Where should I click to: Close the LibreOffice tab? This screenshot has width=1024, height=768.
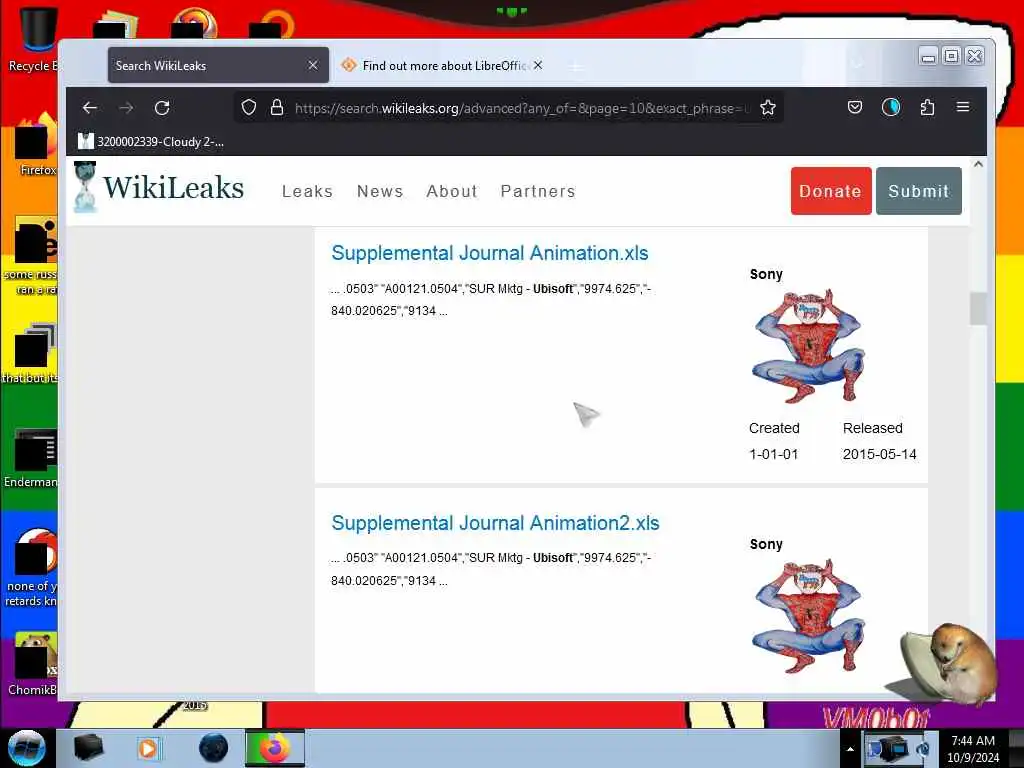coord(537,65)
